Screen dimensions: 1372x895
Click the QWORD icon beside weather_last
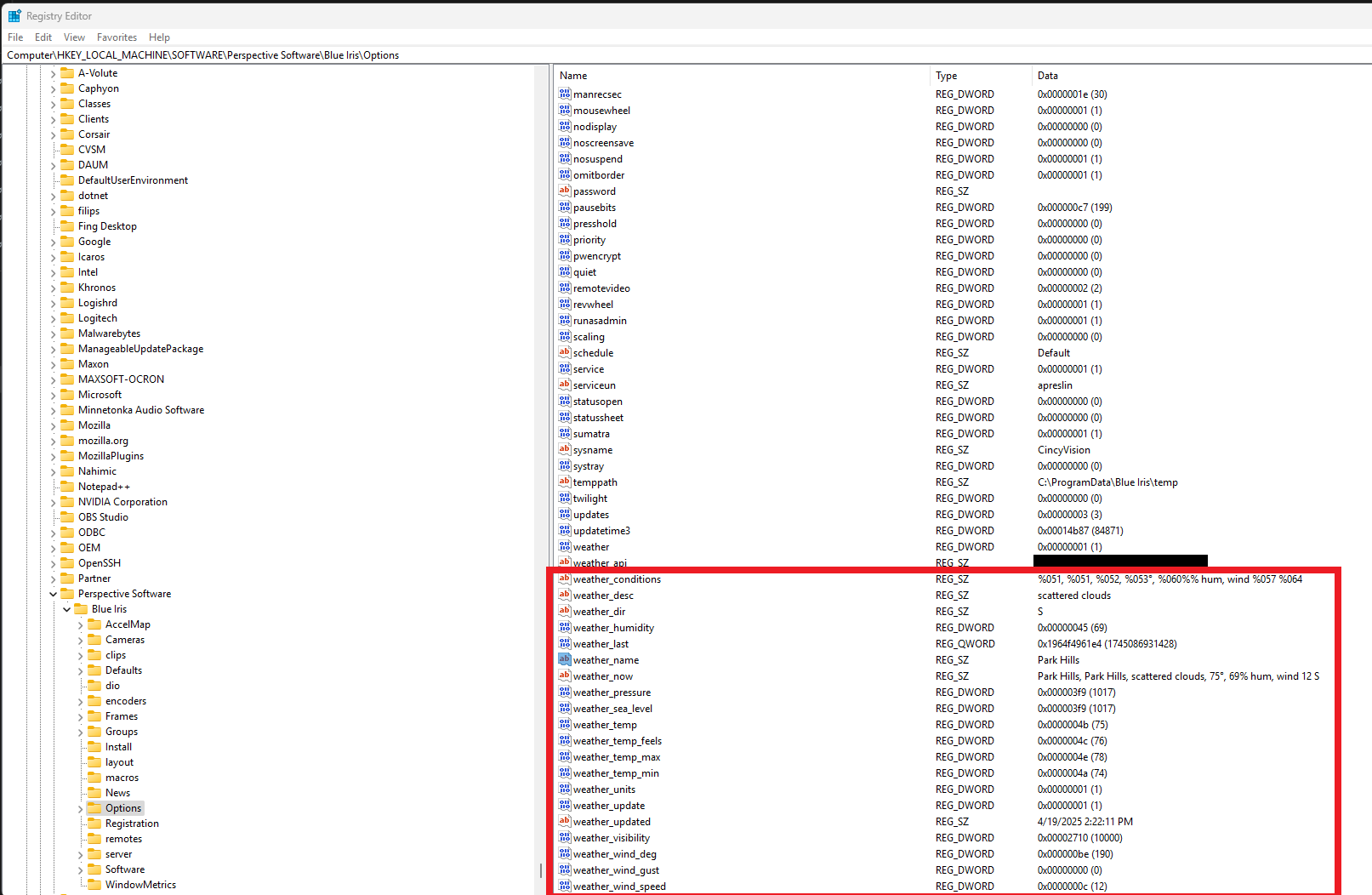click(x=565, y=644)
